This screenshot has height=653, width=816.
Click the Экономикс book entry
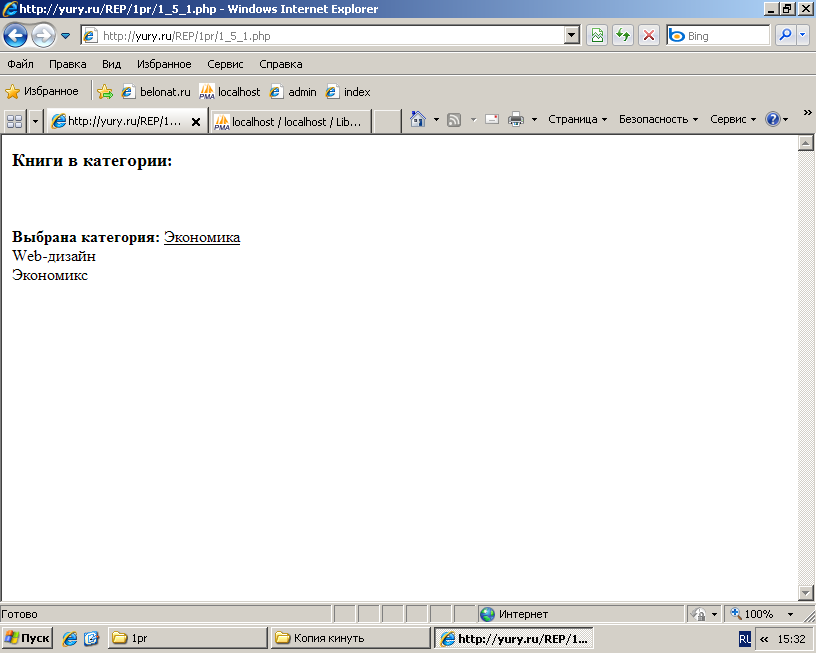[50, 275]
